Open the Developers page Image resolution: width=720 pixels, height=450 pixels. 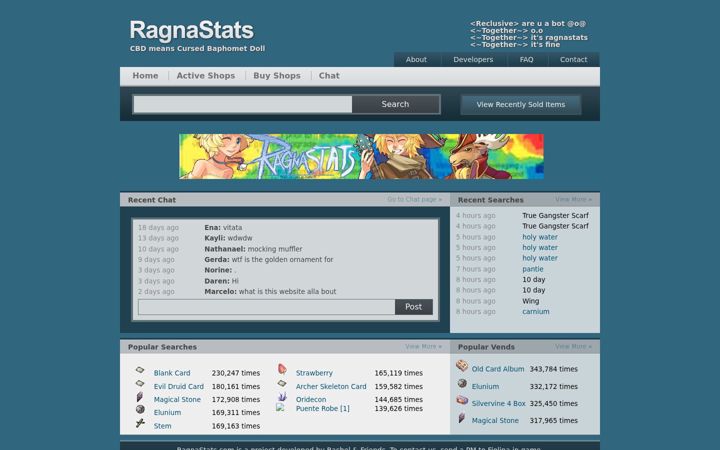473,60
